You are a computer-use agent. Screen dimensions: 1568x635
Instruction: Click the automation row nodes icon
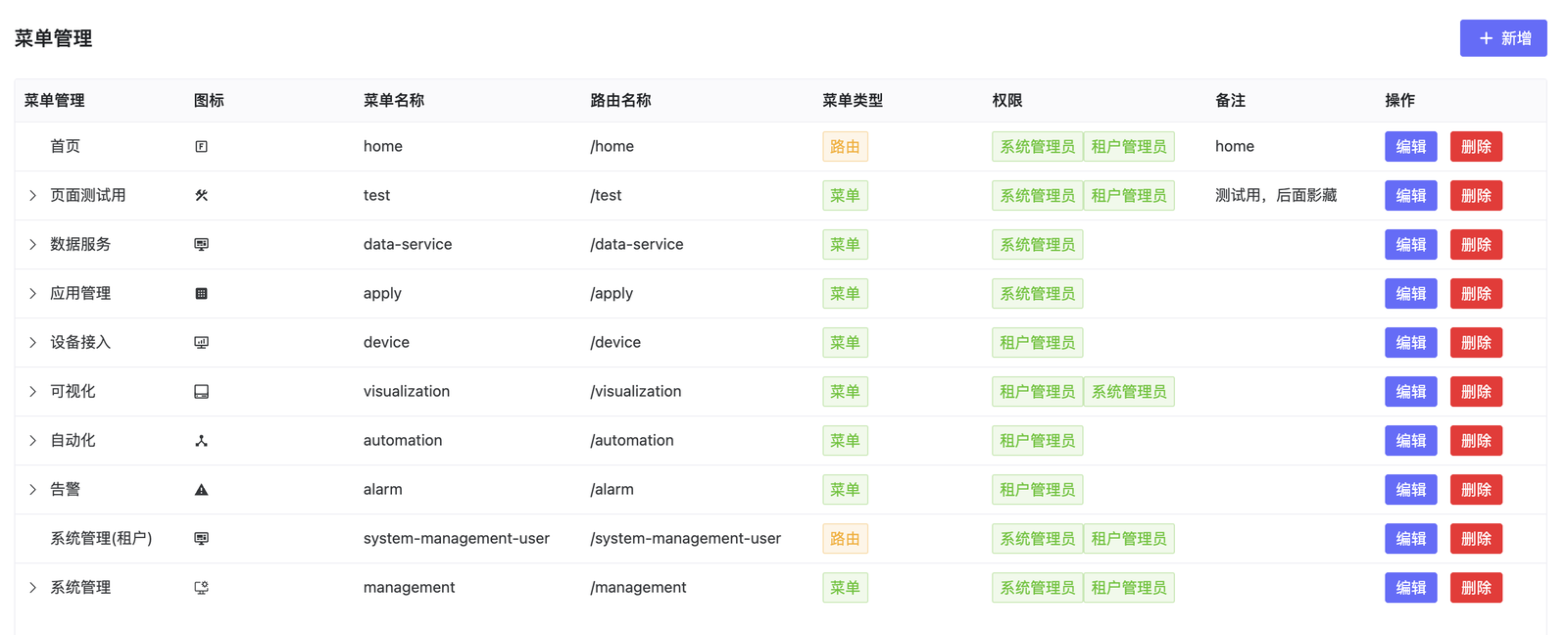point(201,441)
